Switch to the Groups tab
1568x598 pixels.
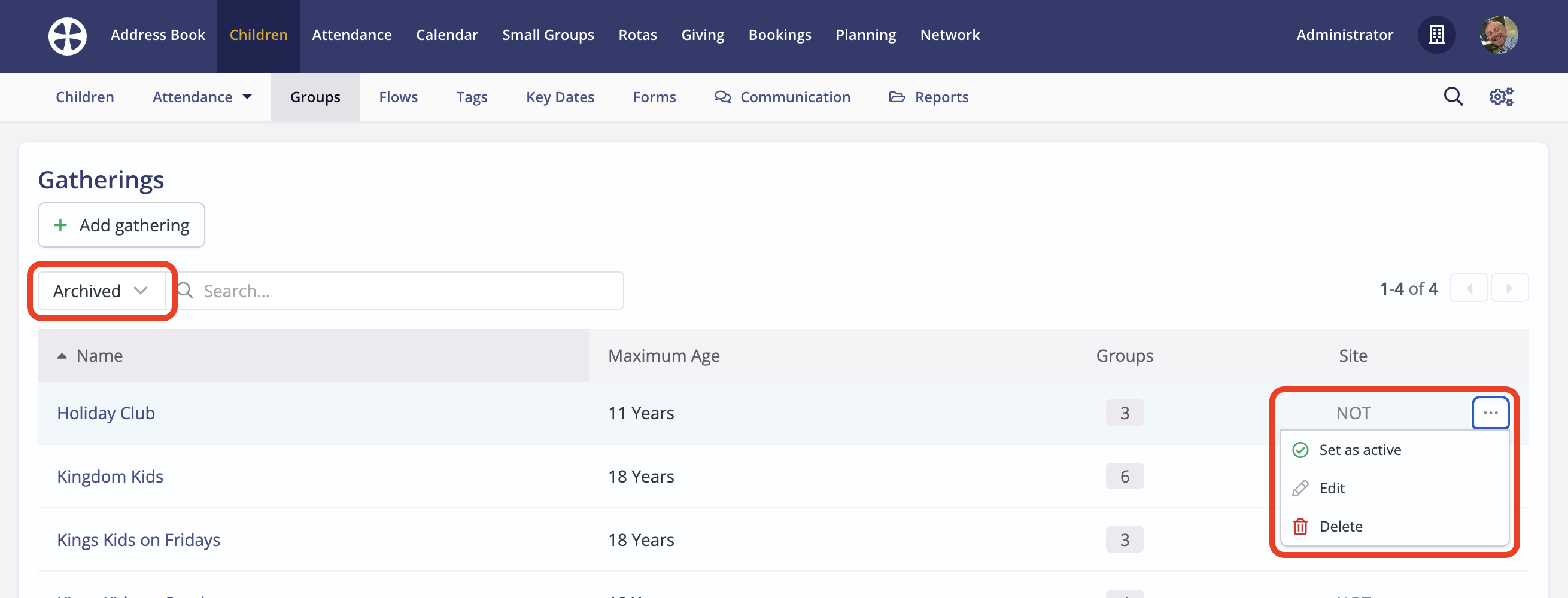pyautogui.click(x=315, y=97)
